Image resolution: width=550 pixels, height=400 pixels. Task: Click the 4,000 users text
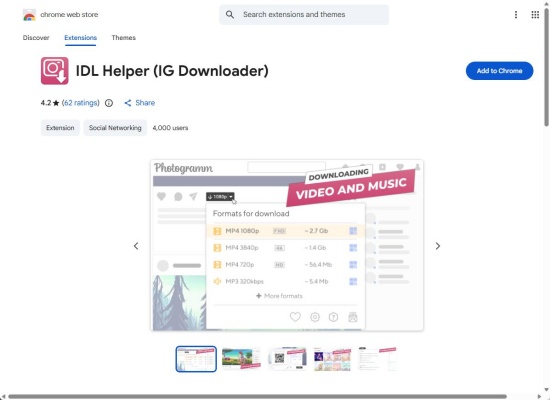170,128
